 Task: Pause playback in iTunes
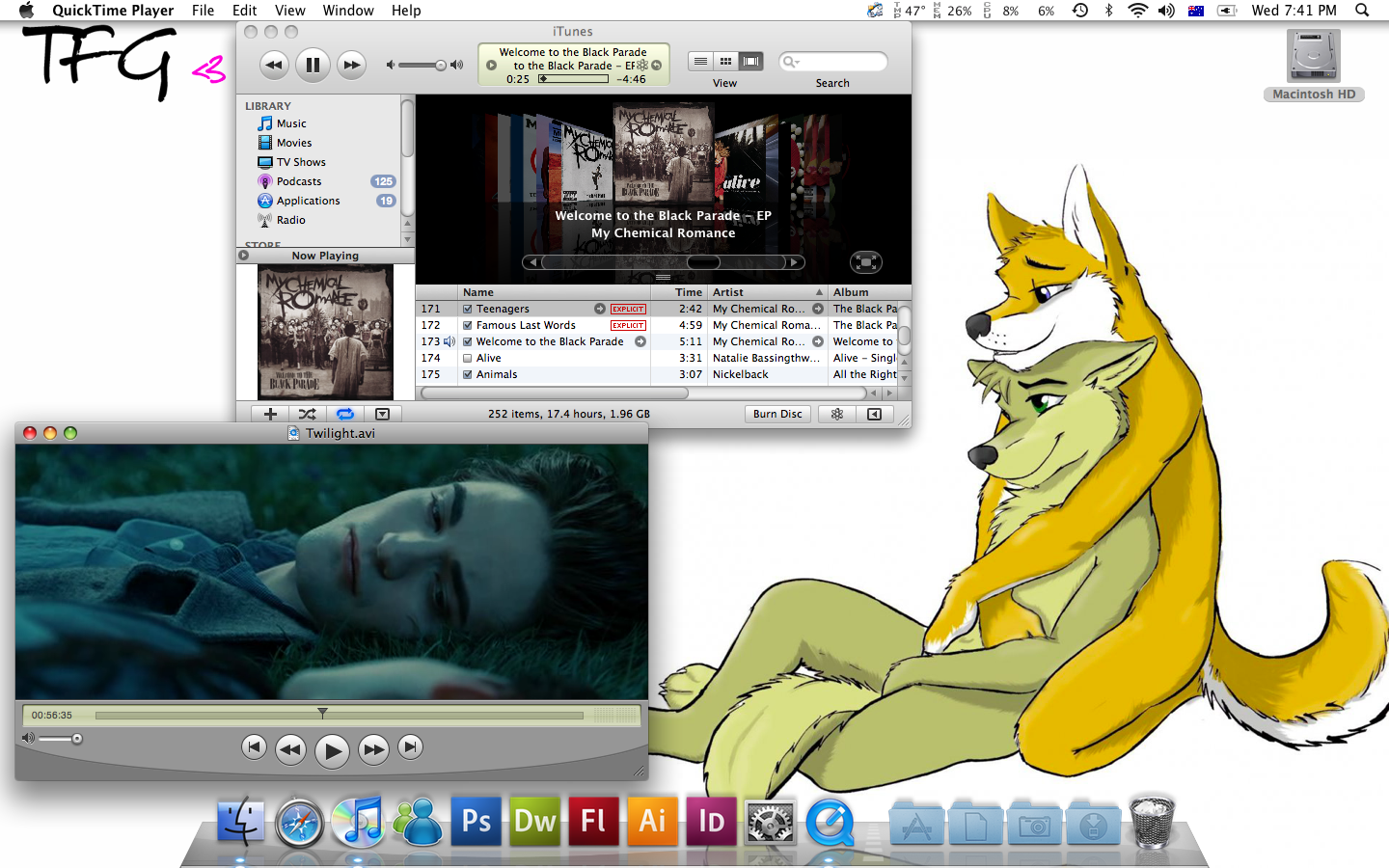313,66
